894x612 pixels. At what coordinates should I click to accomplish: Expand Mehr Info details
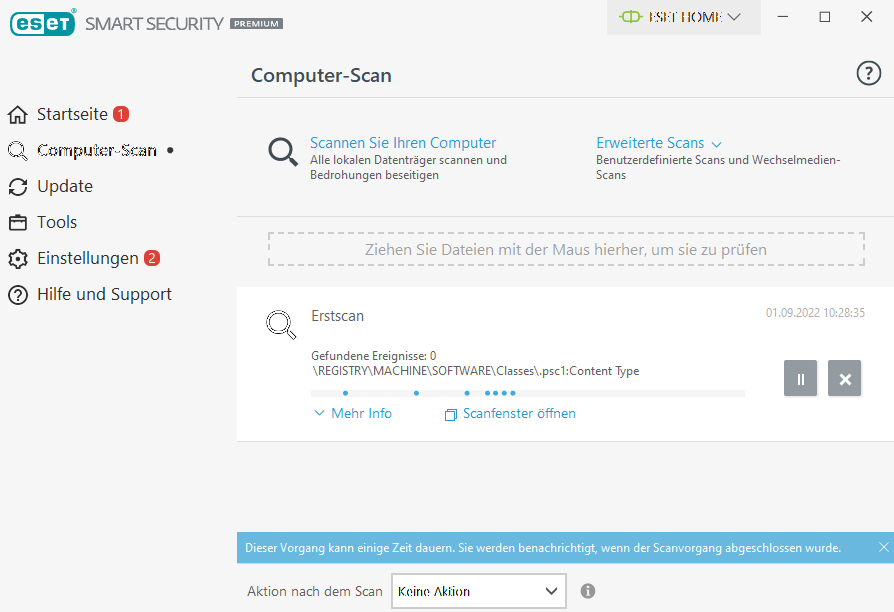pos(353,414)
